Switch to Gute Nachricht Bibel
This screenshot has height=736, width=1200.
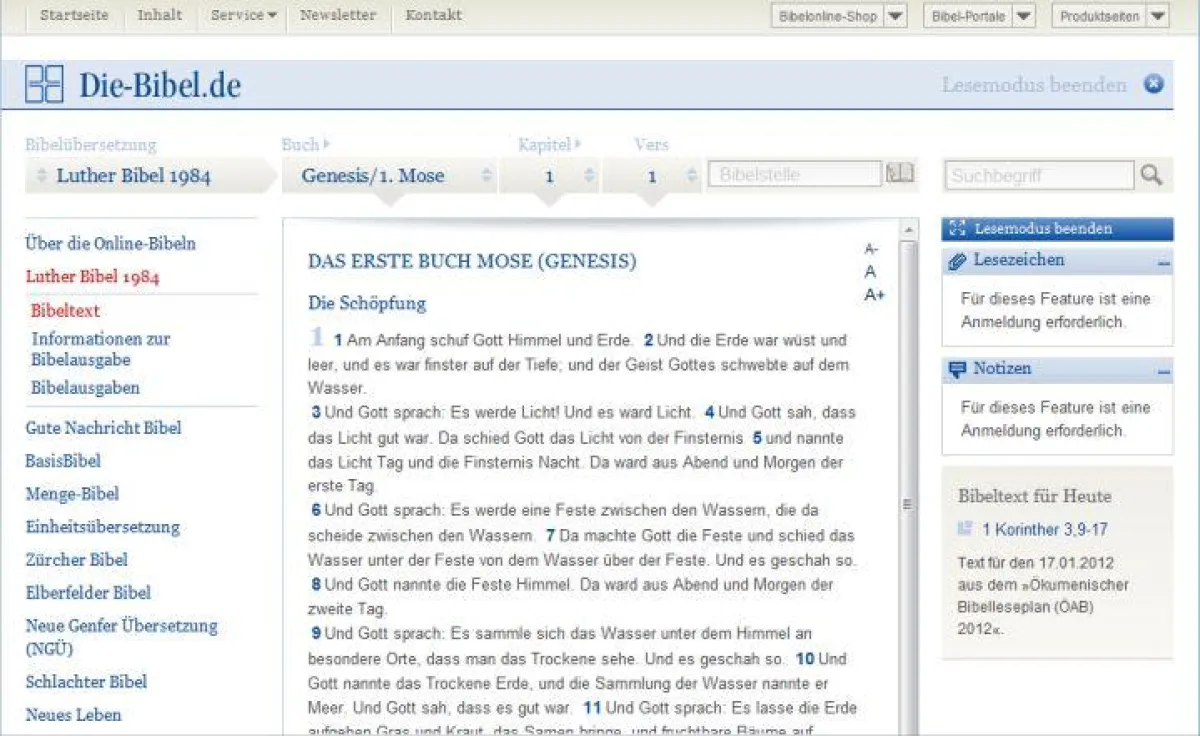pos(103,428)
